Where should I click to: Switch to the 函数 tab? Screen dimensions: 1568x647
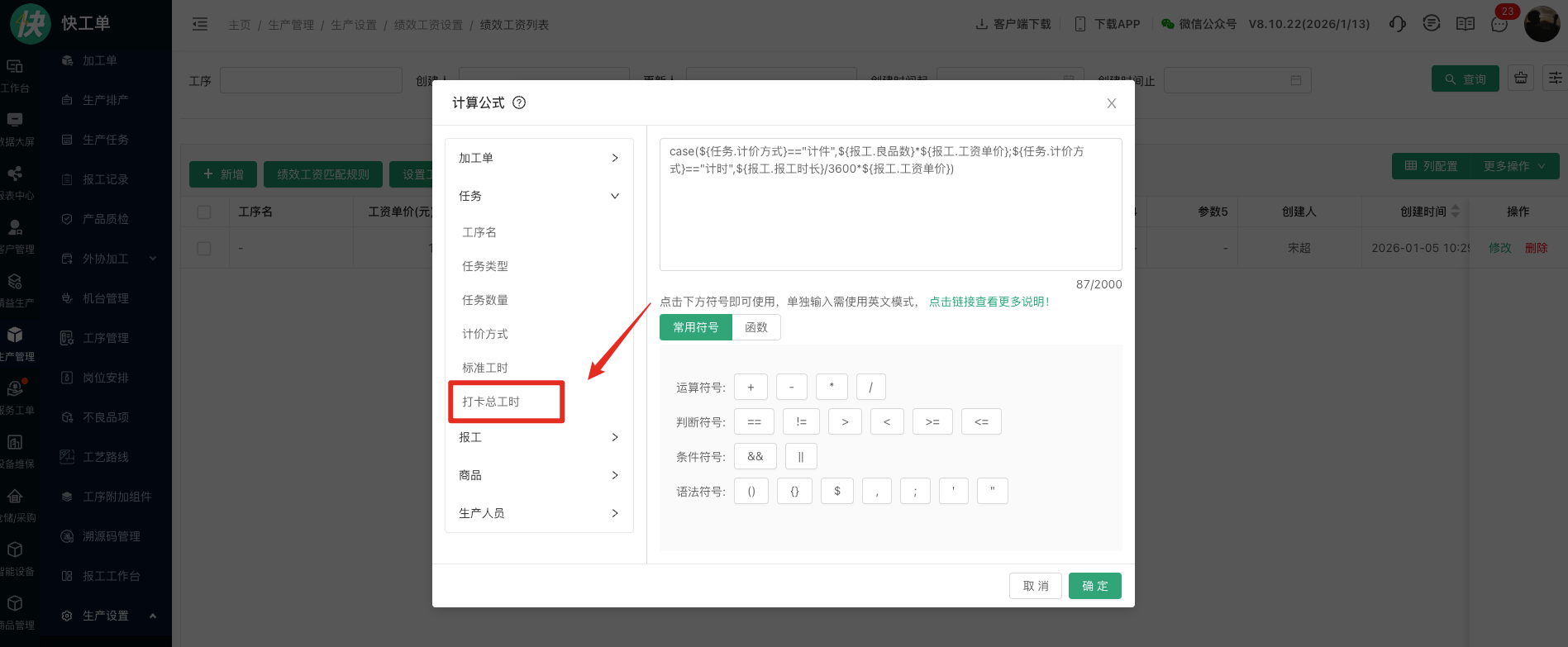coord(755,327)
